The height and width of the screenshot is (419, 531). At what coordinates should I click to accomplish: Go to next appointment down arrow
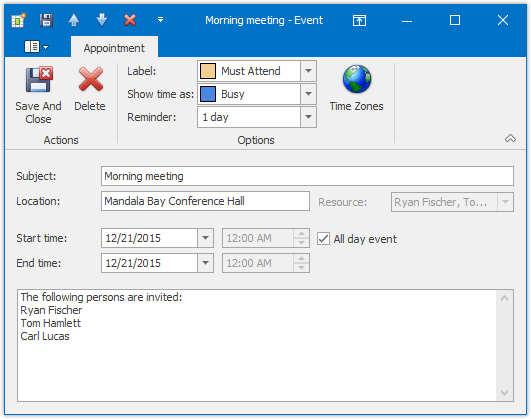[102, 20]
